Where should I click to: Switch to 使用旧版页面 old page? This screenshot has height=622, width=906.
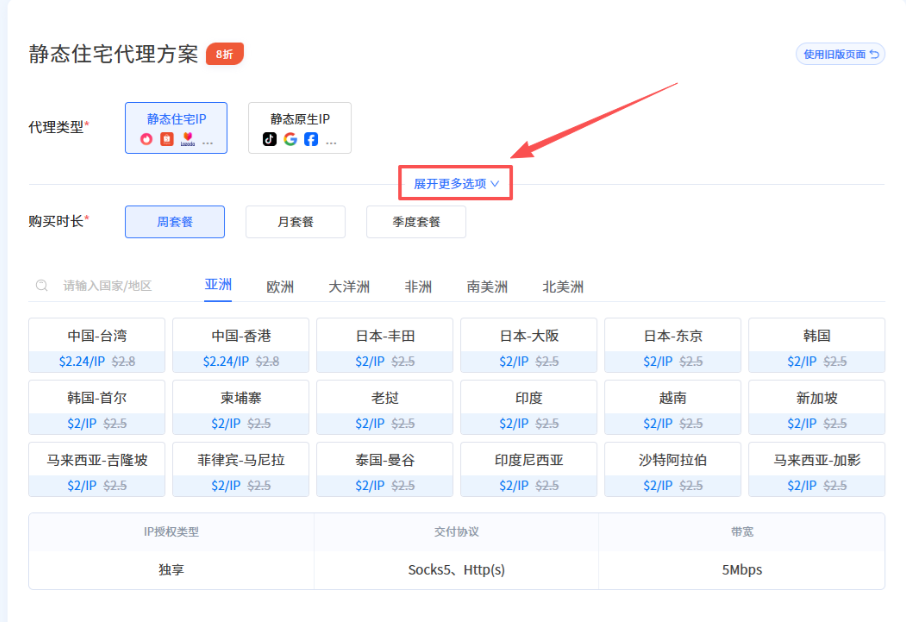[x=840, y=54]
